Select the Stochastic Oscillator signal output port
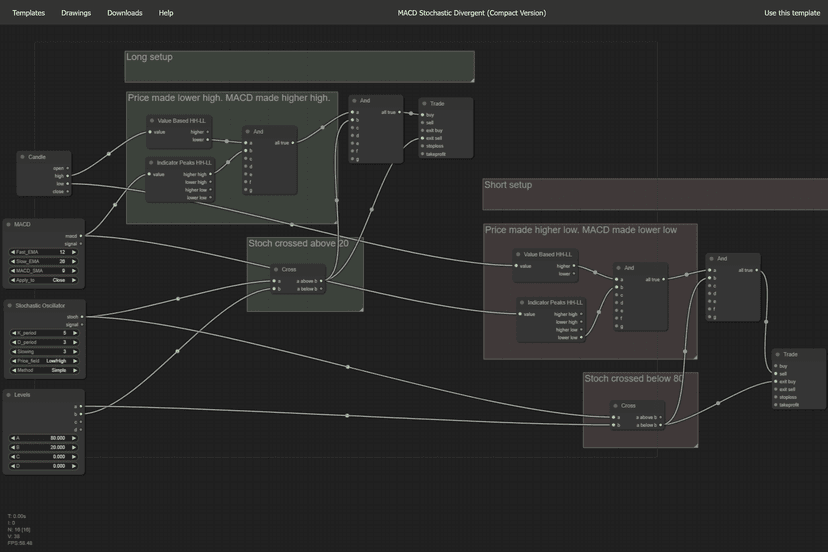Viewport: 828px width, 552px height. click(82, 325)
